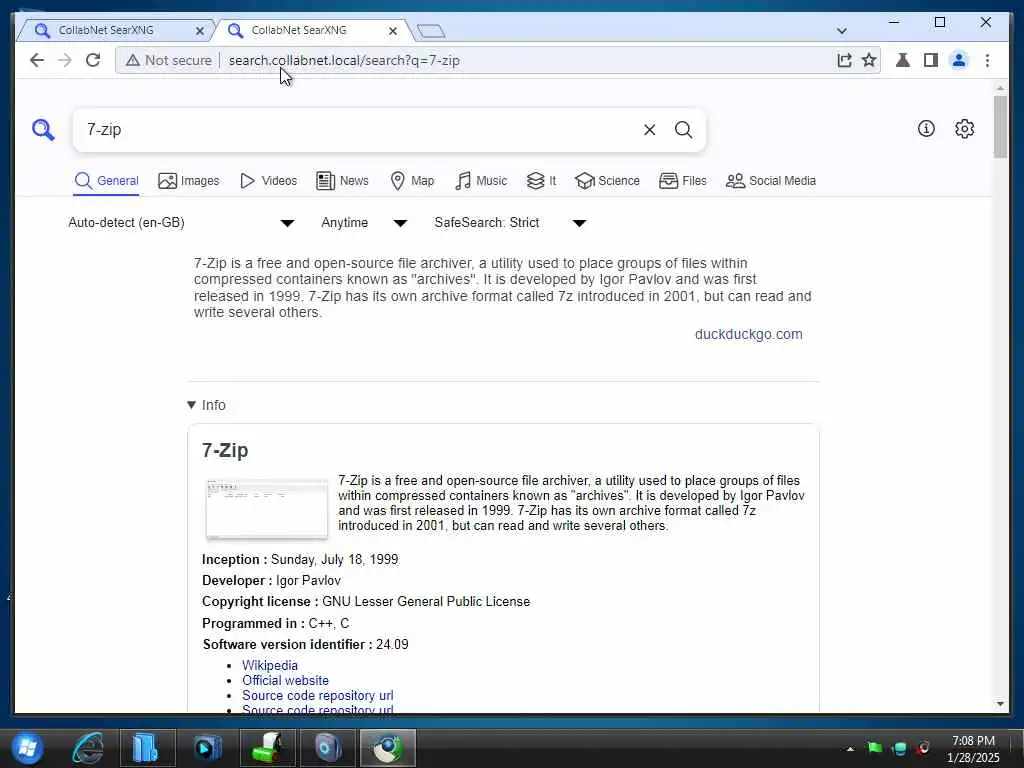Image resolution: width=1024 pixels, height=768 pixels.
Task: Clear the search query with the X
Action: [x=649, y=129]
